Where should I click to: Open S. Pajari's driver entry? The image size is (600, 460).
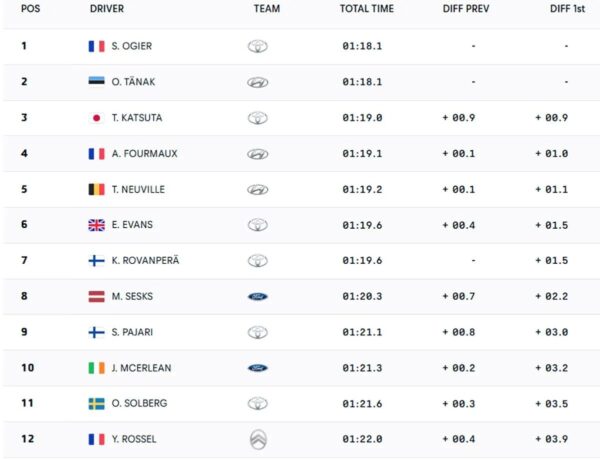click(x=131, y=332)
